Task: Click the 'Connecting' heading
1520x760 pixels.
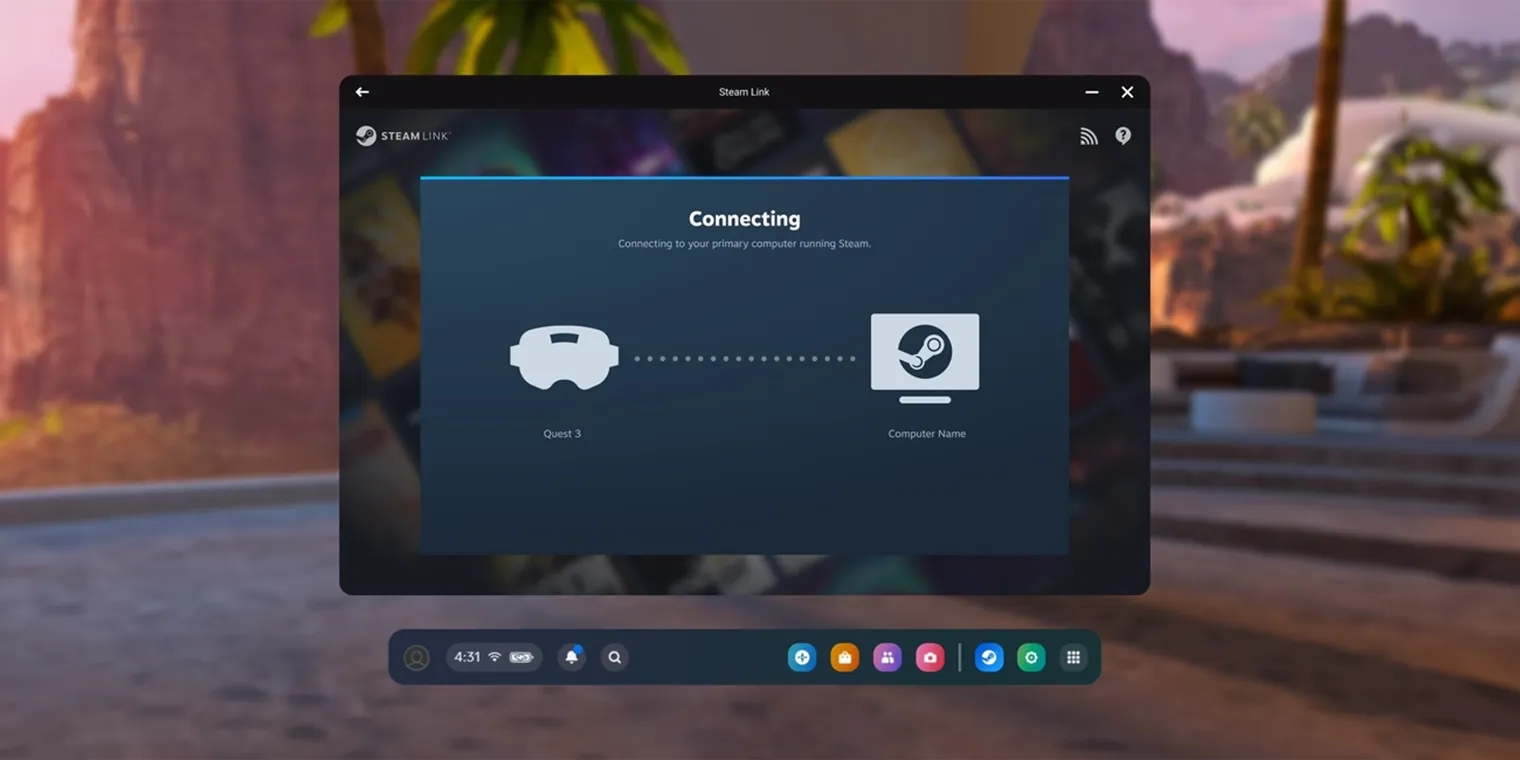Action: pyautogui.click(x=745, y=219)
